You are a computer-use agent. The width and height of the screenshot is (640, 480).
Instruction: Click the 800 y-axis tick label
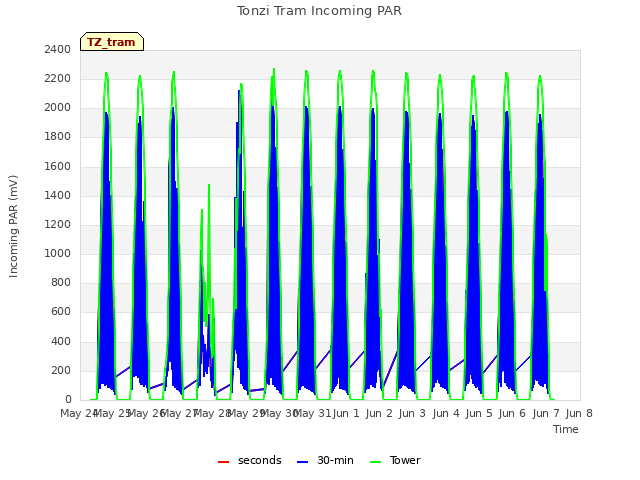click(x=61, y=282)
